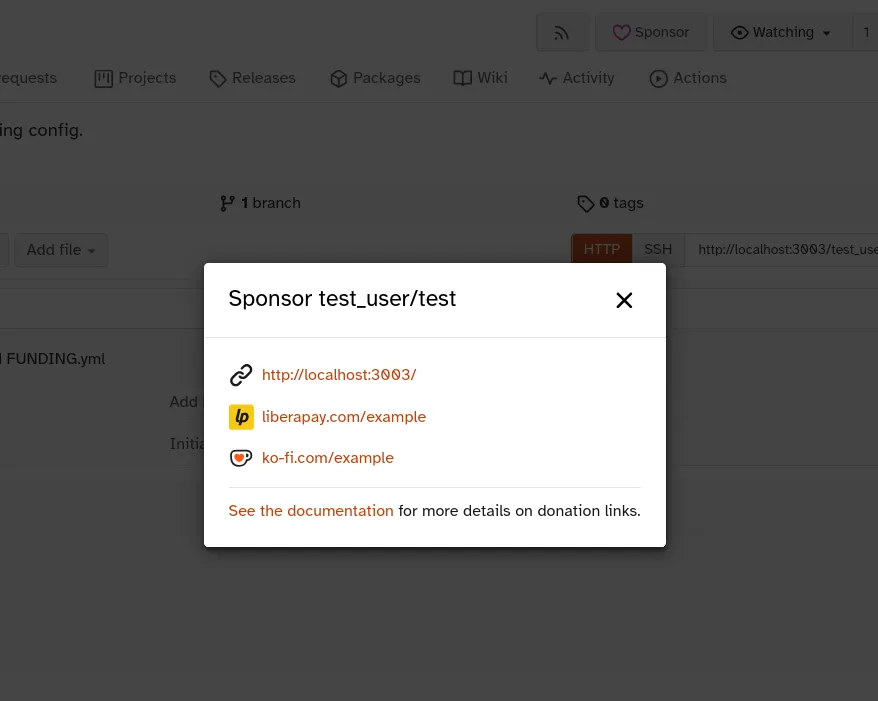Click the Liberapay logo icon
The image size is (878, 701).
tap(241, 417)
